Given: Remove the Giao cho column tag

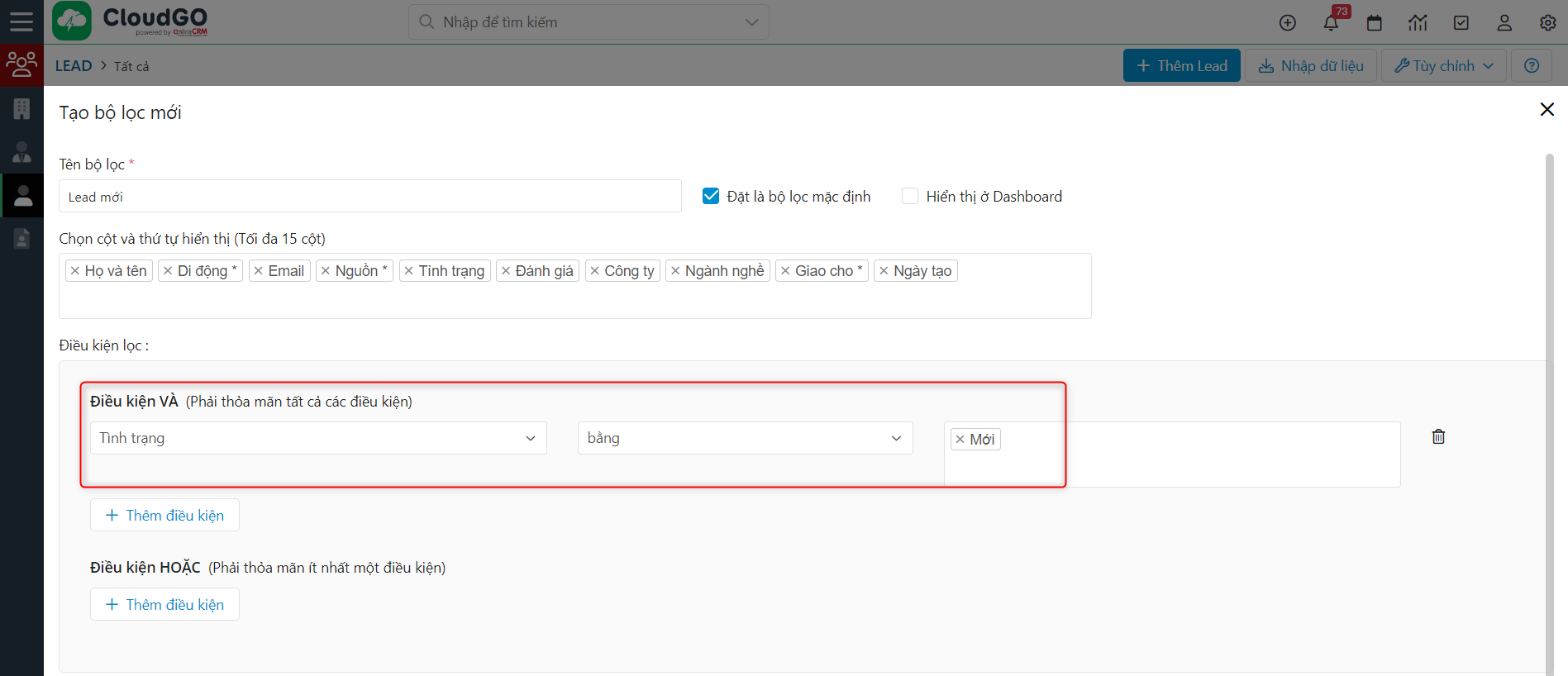Looking at the screenshot, I should [785, 271].
